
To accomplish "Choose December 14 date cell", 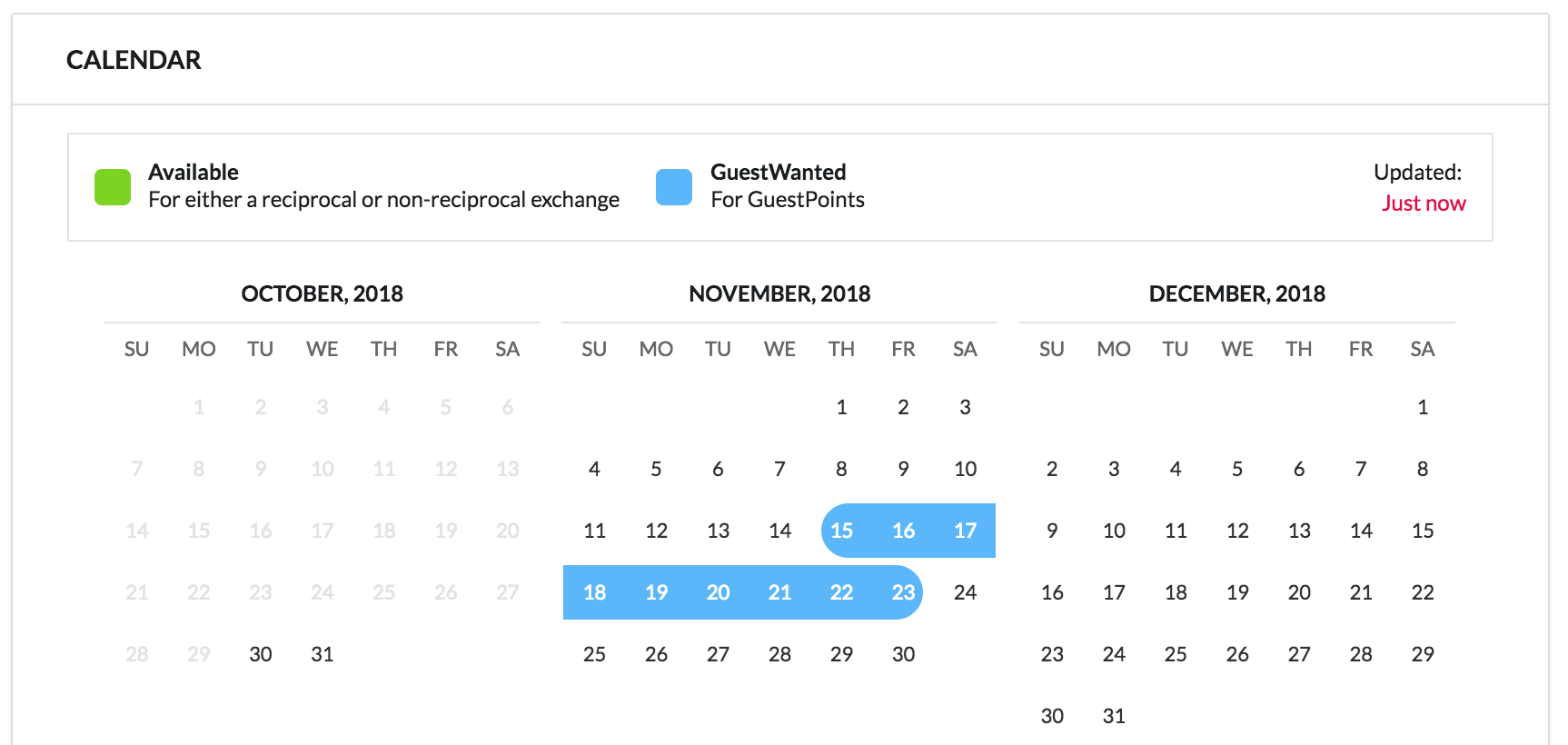I will pos(1361,531).
